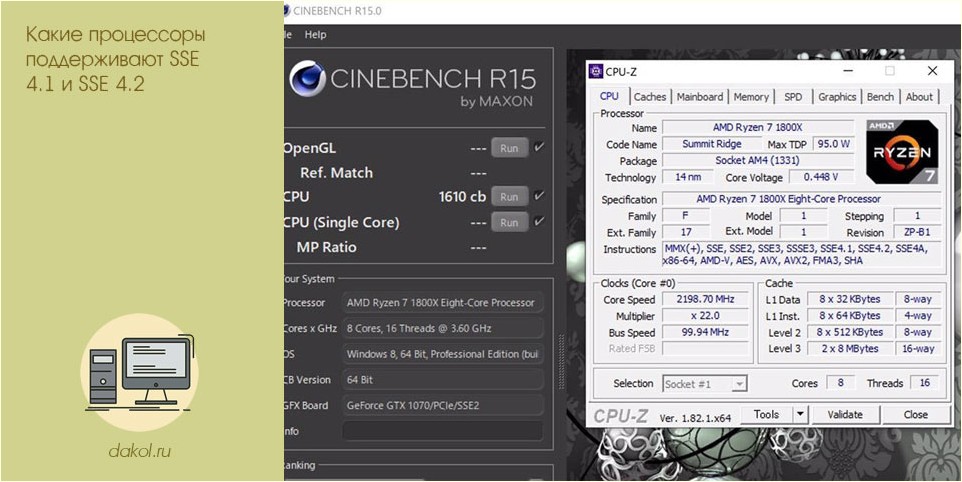The width and height of the screenshot is (962, 482).
Task: Click the 'AMD Ryzen 7 1800X' Name value
Action: [758, 128]
